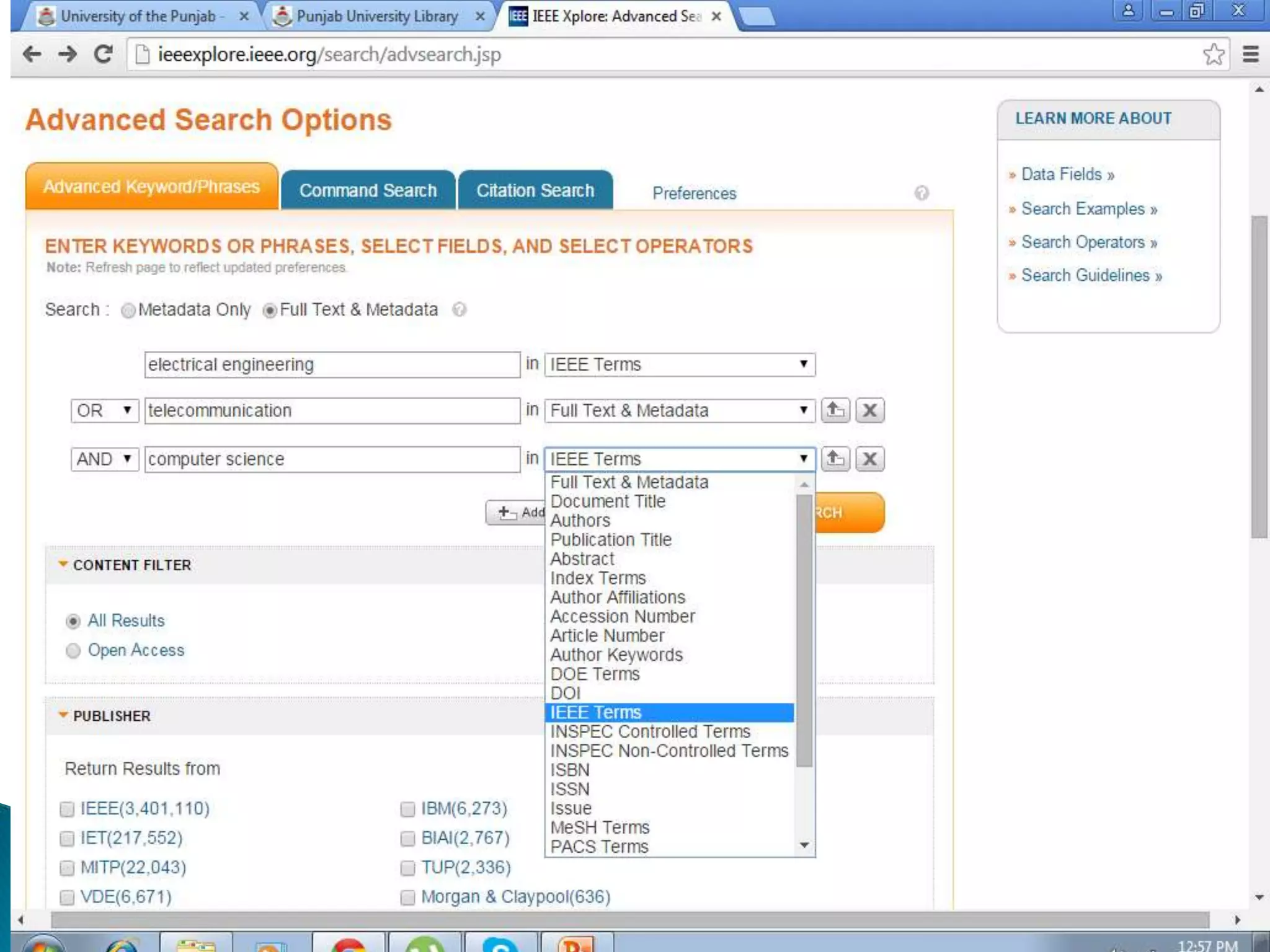Open the Chrome hamburger menu
The height and width of the screenshot is (952, 1270).
1250,55
